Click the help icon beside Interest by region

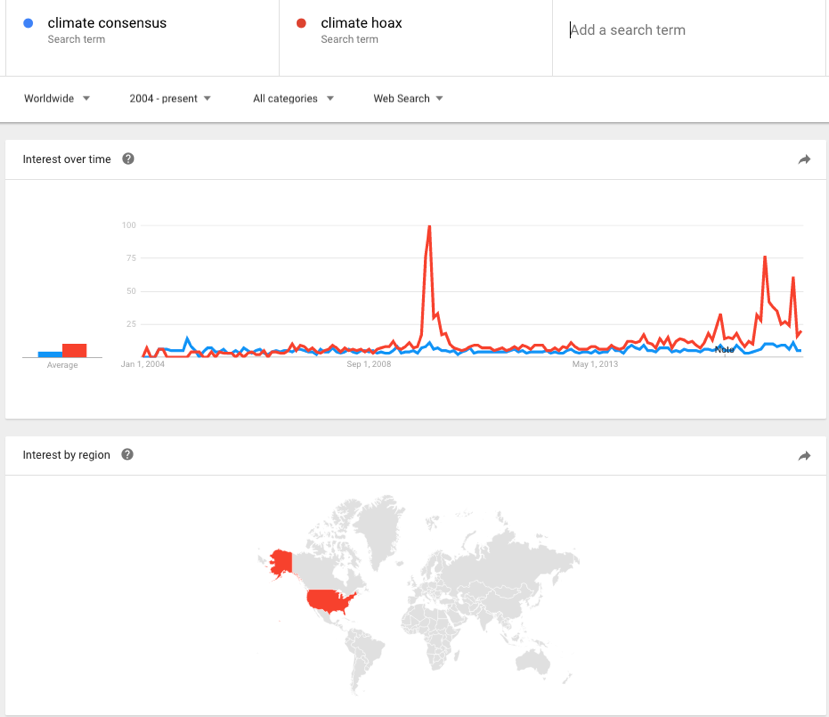(127, 455)
